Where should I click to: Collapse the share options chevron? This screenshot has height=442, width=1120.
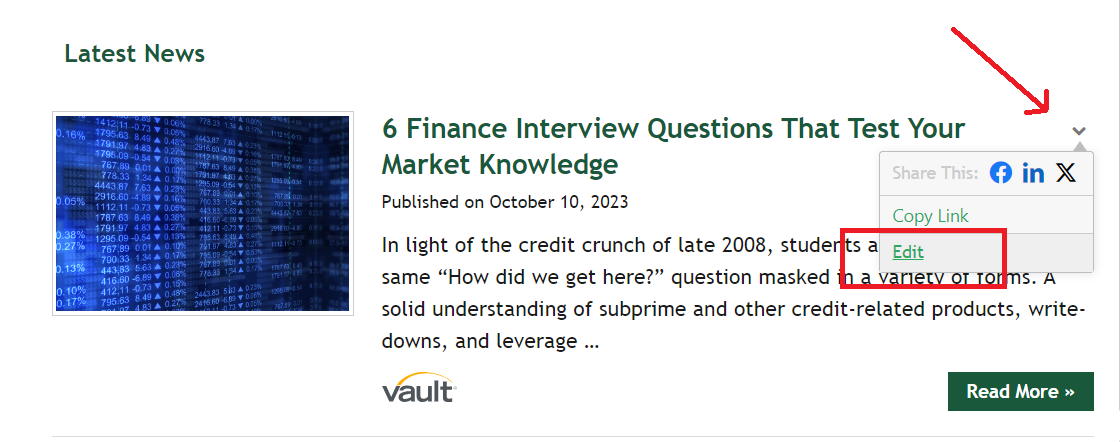point(1078,131)
